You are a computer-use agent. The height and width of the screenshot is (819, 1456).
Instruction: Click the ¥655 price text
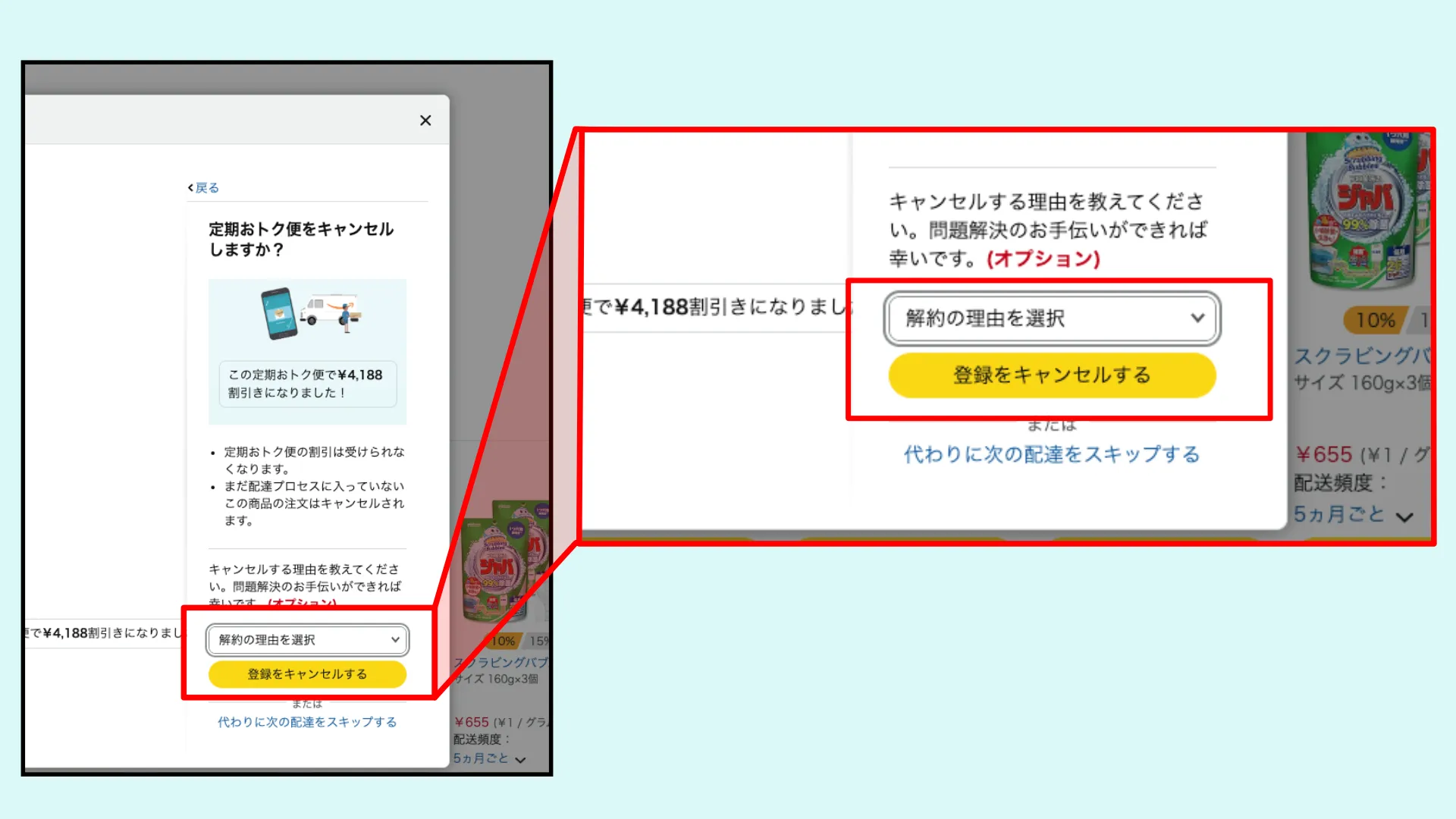[1323, 455]
